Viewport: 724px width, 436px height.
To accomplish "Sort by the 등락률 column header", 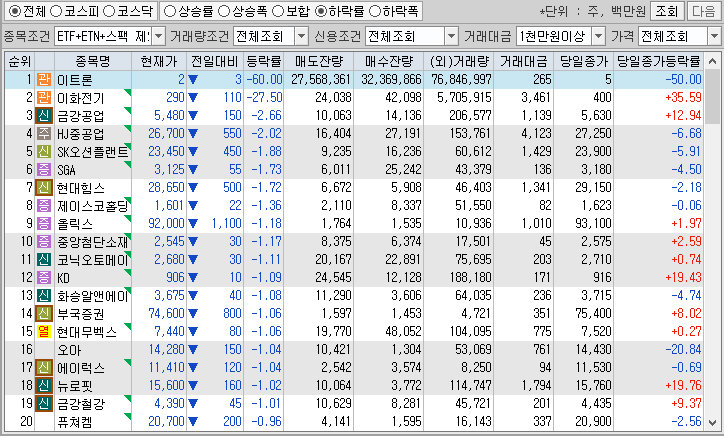I will click(x=264, y=61).
